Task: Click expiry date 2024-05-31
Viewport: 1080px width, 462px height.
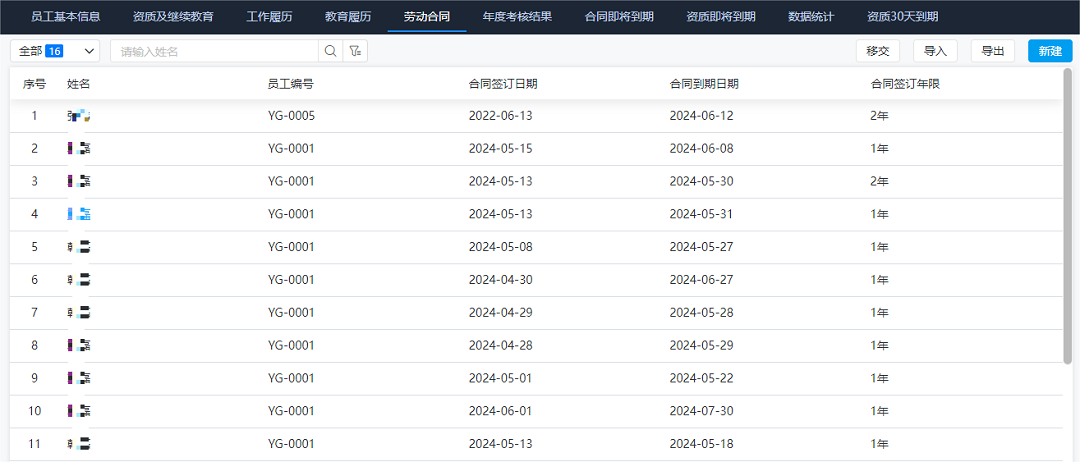Action: [x=701, y=214]
